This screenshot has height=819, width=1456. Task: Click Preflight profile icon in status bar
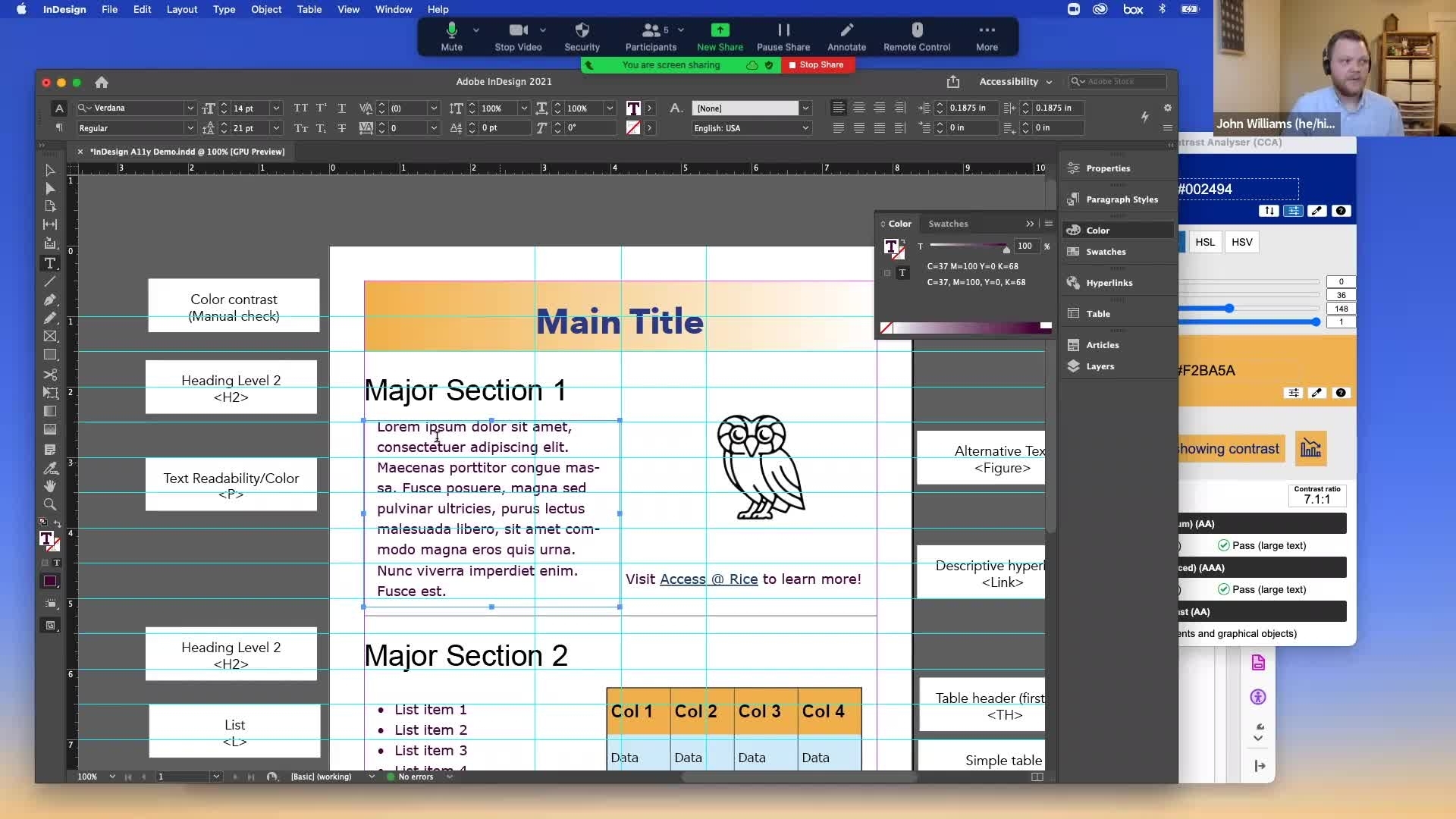(x=272, y=777)
